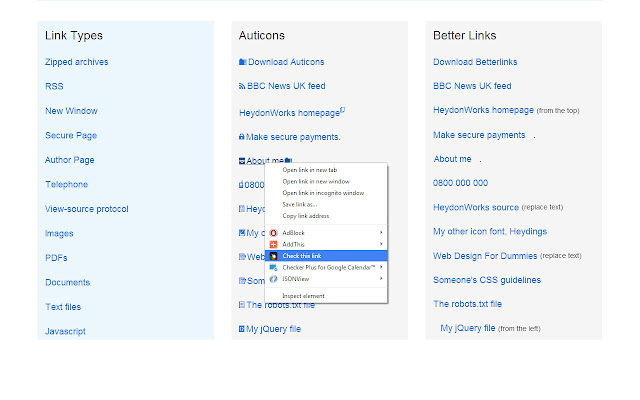Click the JavaScript icon before My jQuery file
Viewport: 640px width, 400px height.
tap(242, 329)
